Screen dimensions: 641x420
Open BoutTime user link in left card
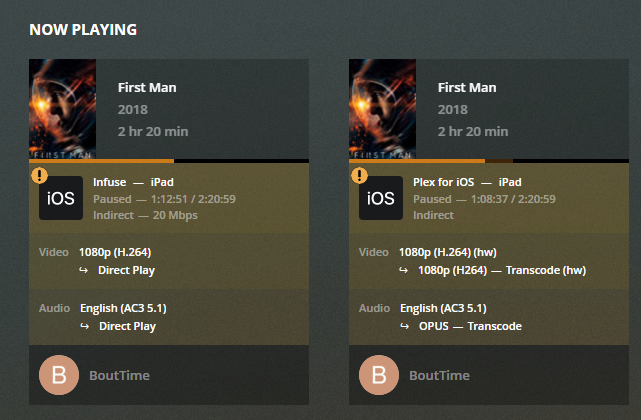click(119, 375)
